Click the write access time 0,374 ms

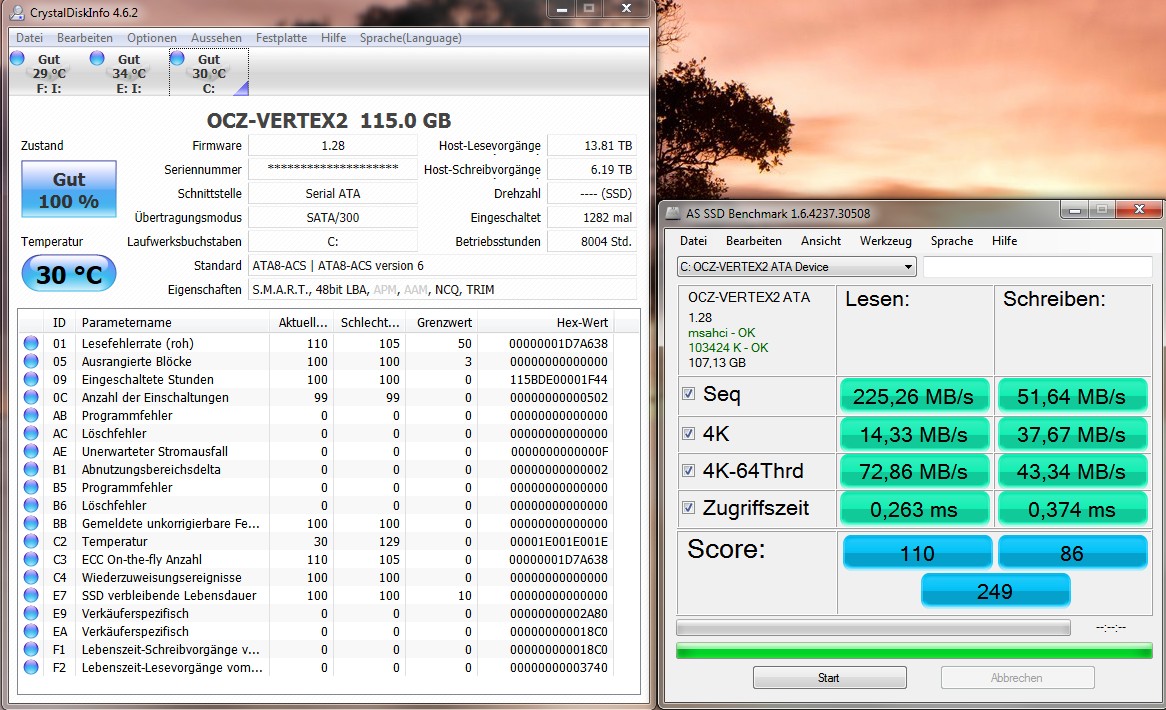point(1072,509)
